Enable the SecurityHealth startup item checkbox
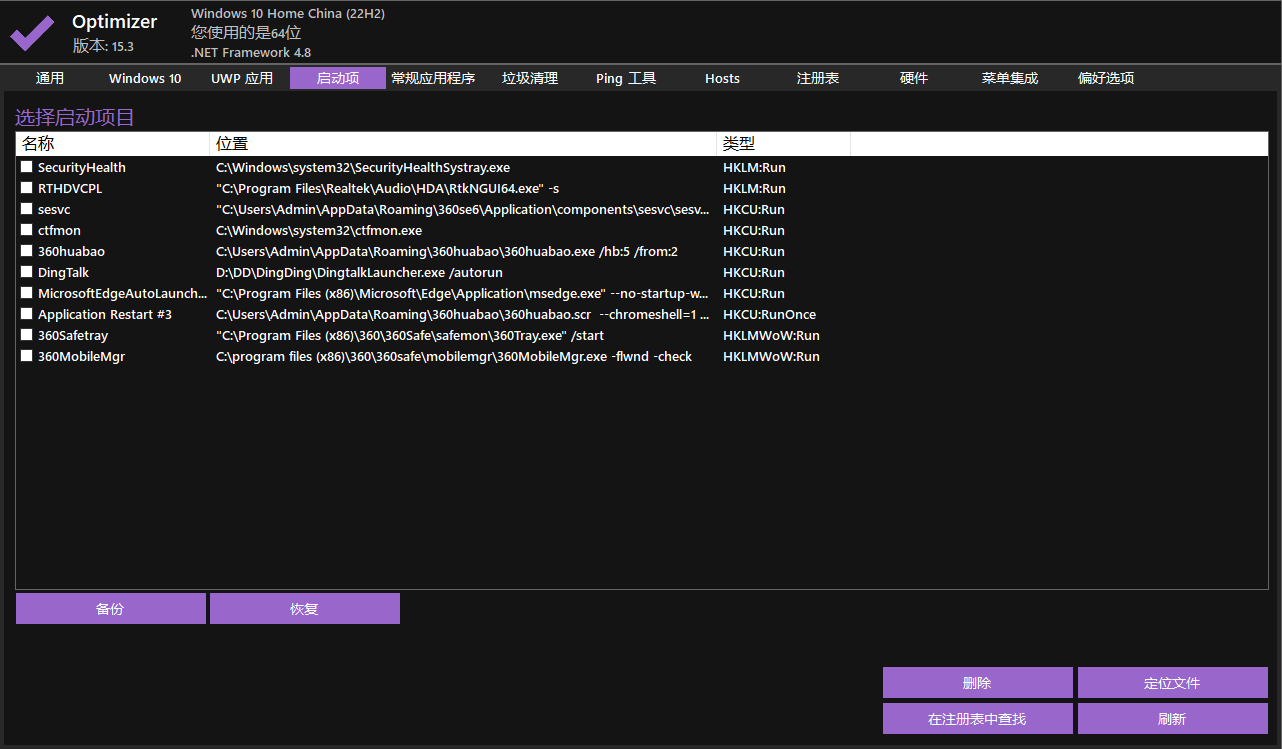Screen dimensions: 1282x749 point(26,166)
